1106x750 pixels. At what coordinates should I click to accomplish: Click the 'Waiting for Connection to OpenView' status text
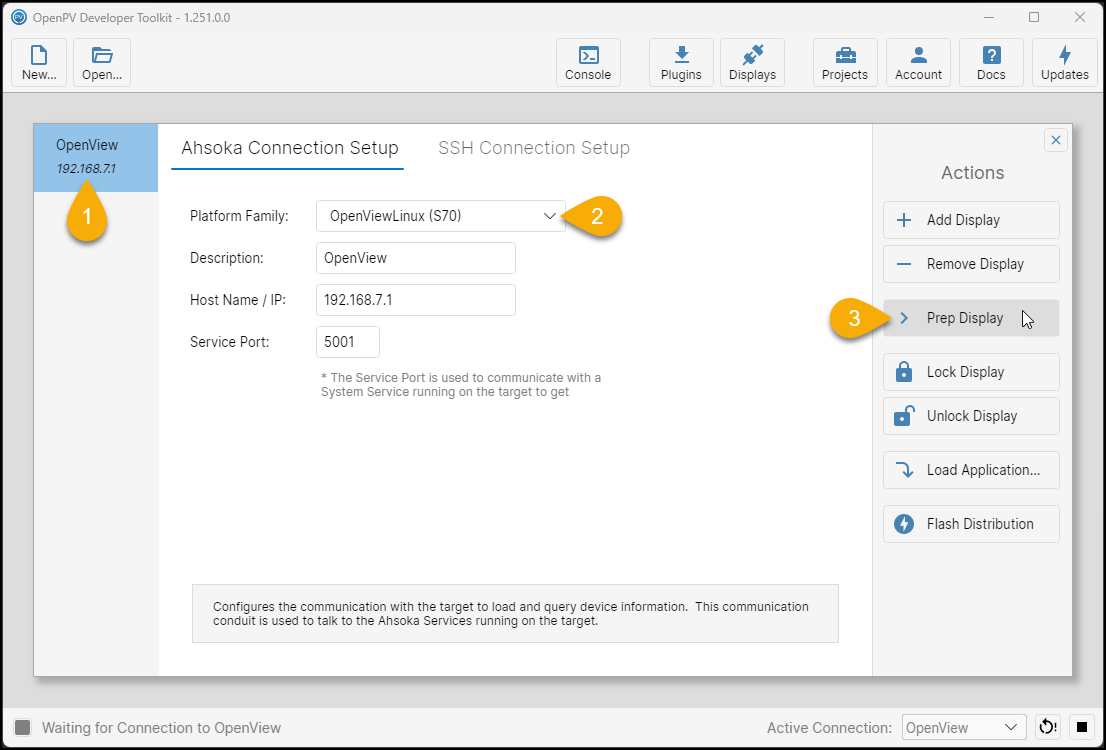click(162, 728)
